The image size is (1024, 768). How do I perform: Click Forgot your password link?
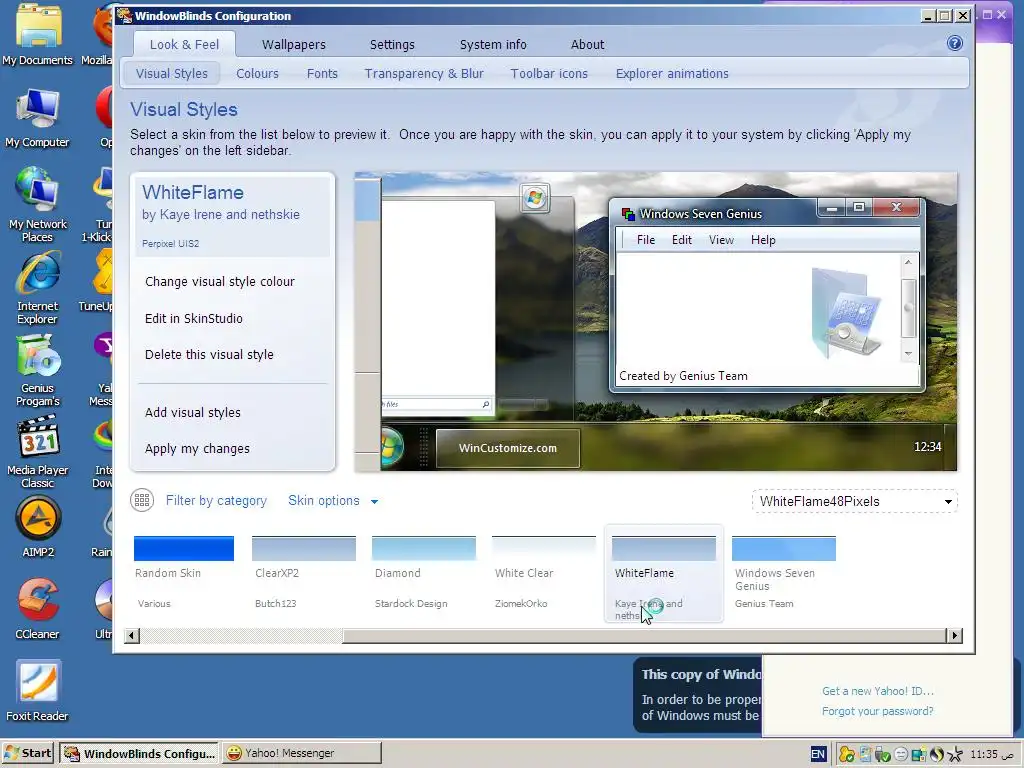coord(878,711)
